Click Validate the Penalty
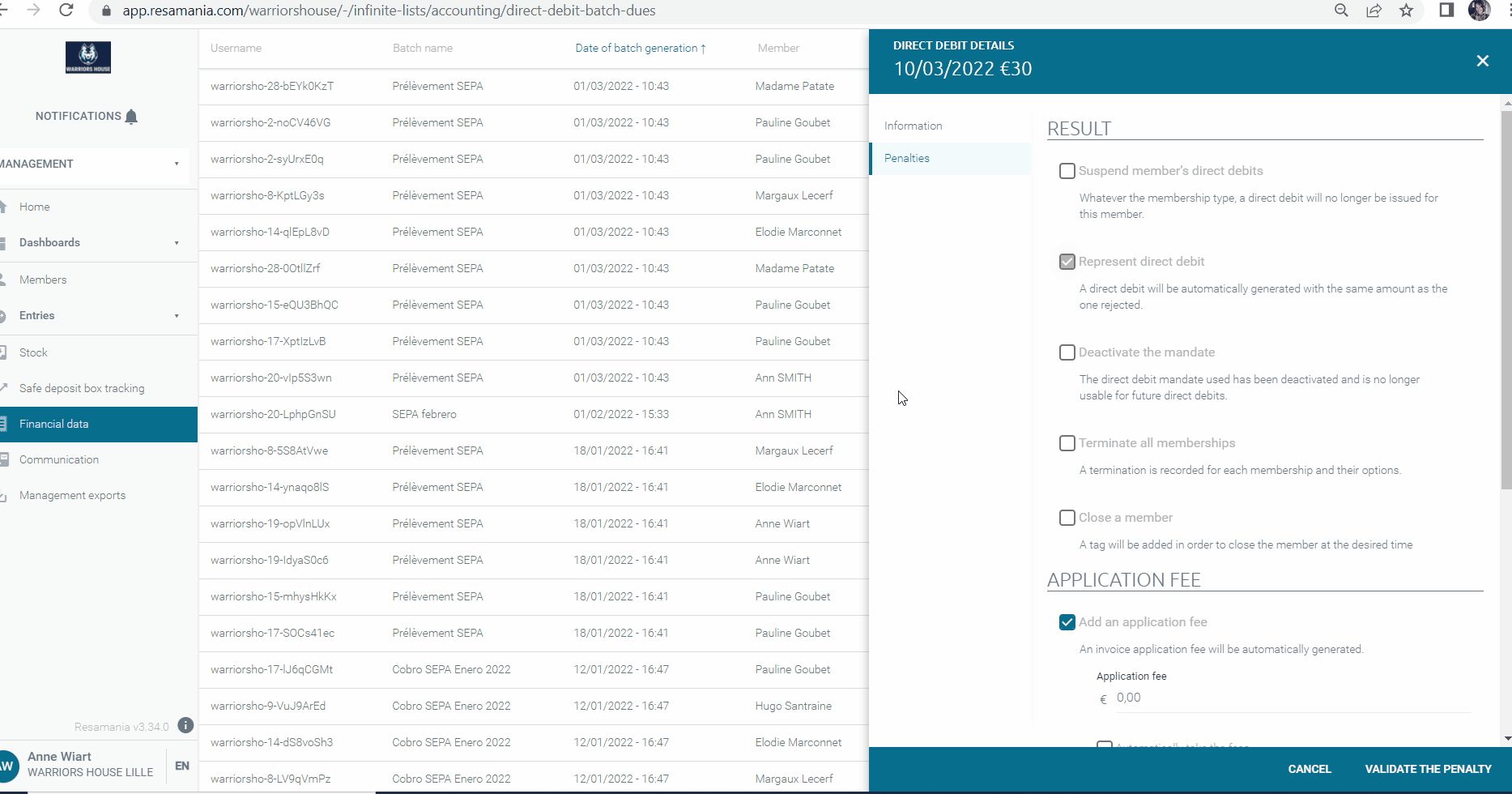 click(x=1428, y=769)
